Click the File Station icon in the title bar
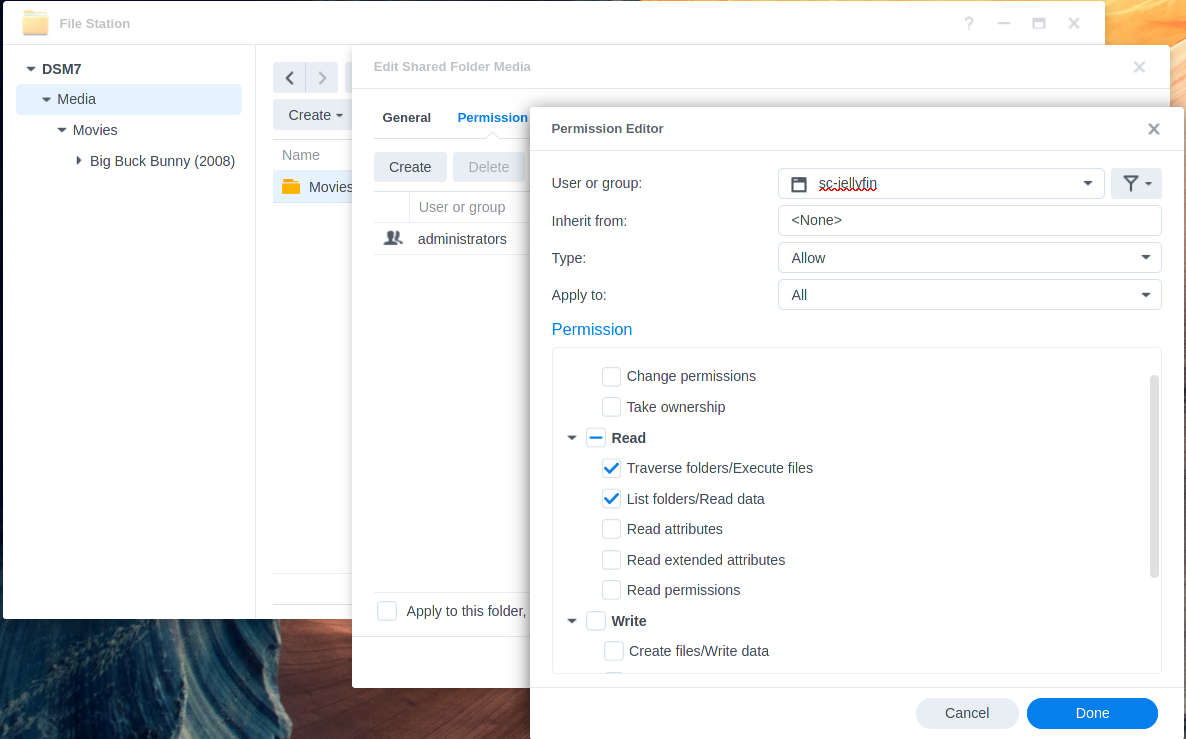Image resolution: width=1186 pixels, height=739 pixels. pos(35,22)
